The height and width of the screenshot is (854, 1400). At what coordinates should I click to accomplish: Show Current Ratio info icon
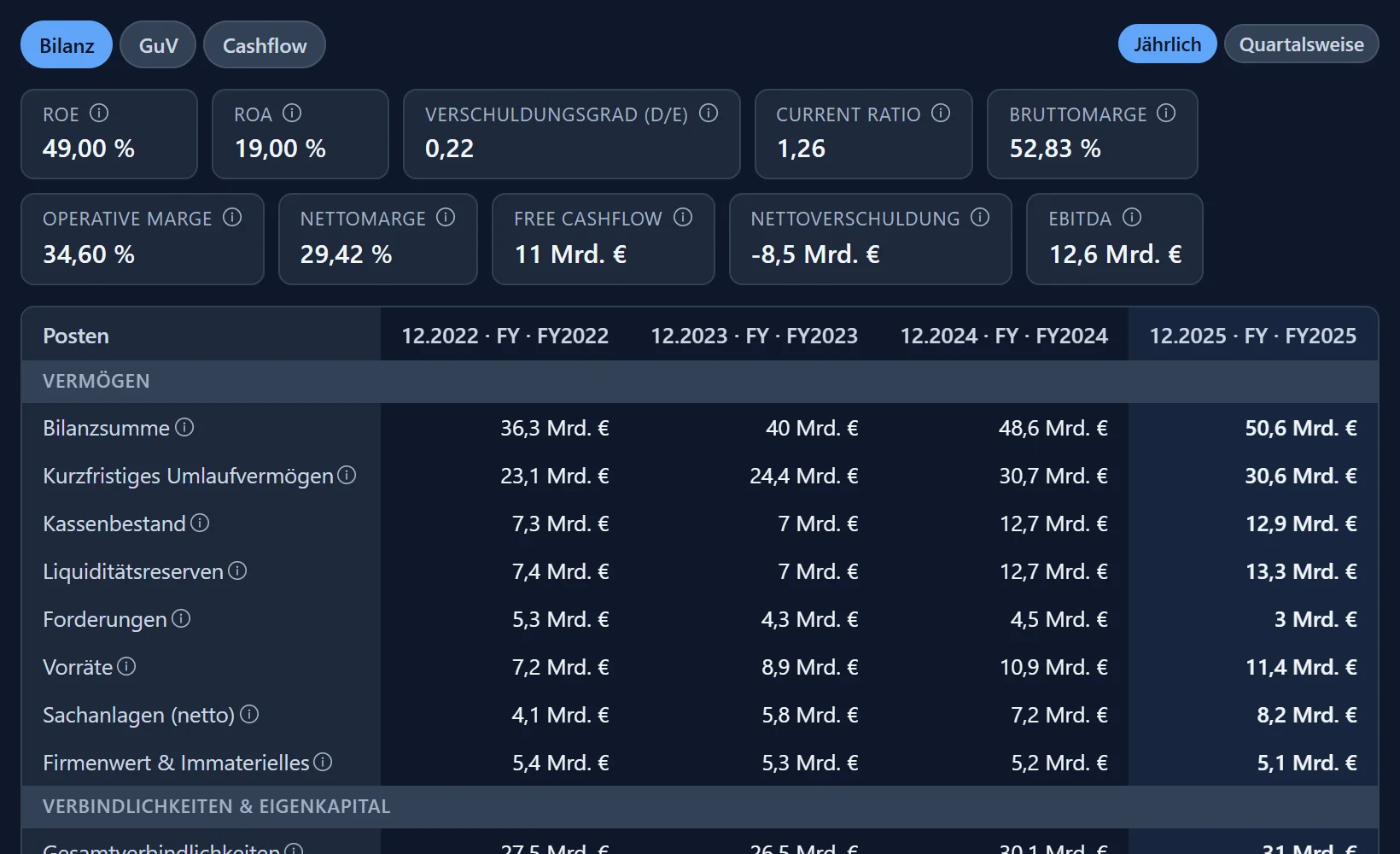(x=941, y=113)
